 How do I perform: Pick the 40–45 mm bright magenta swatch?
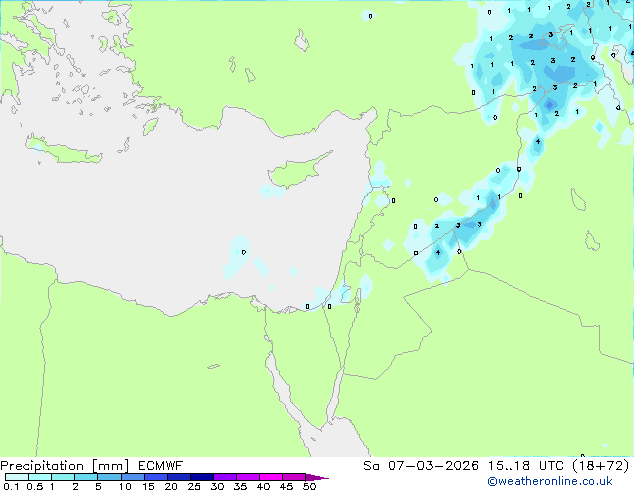(x=271, y=477)
